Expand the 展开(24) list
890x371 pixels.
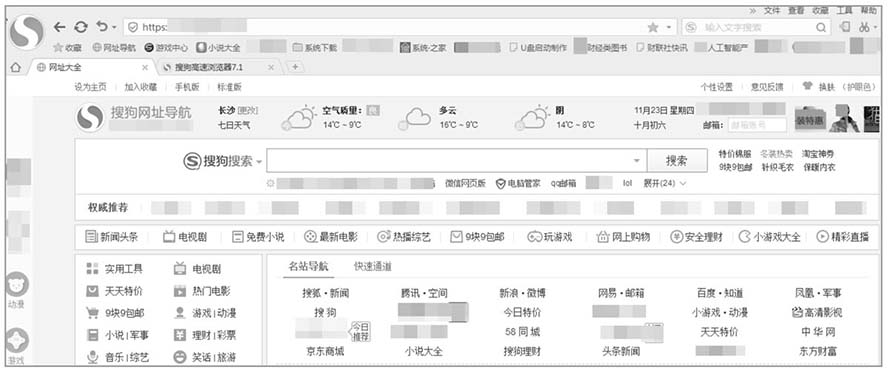coord(664,183)
